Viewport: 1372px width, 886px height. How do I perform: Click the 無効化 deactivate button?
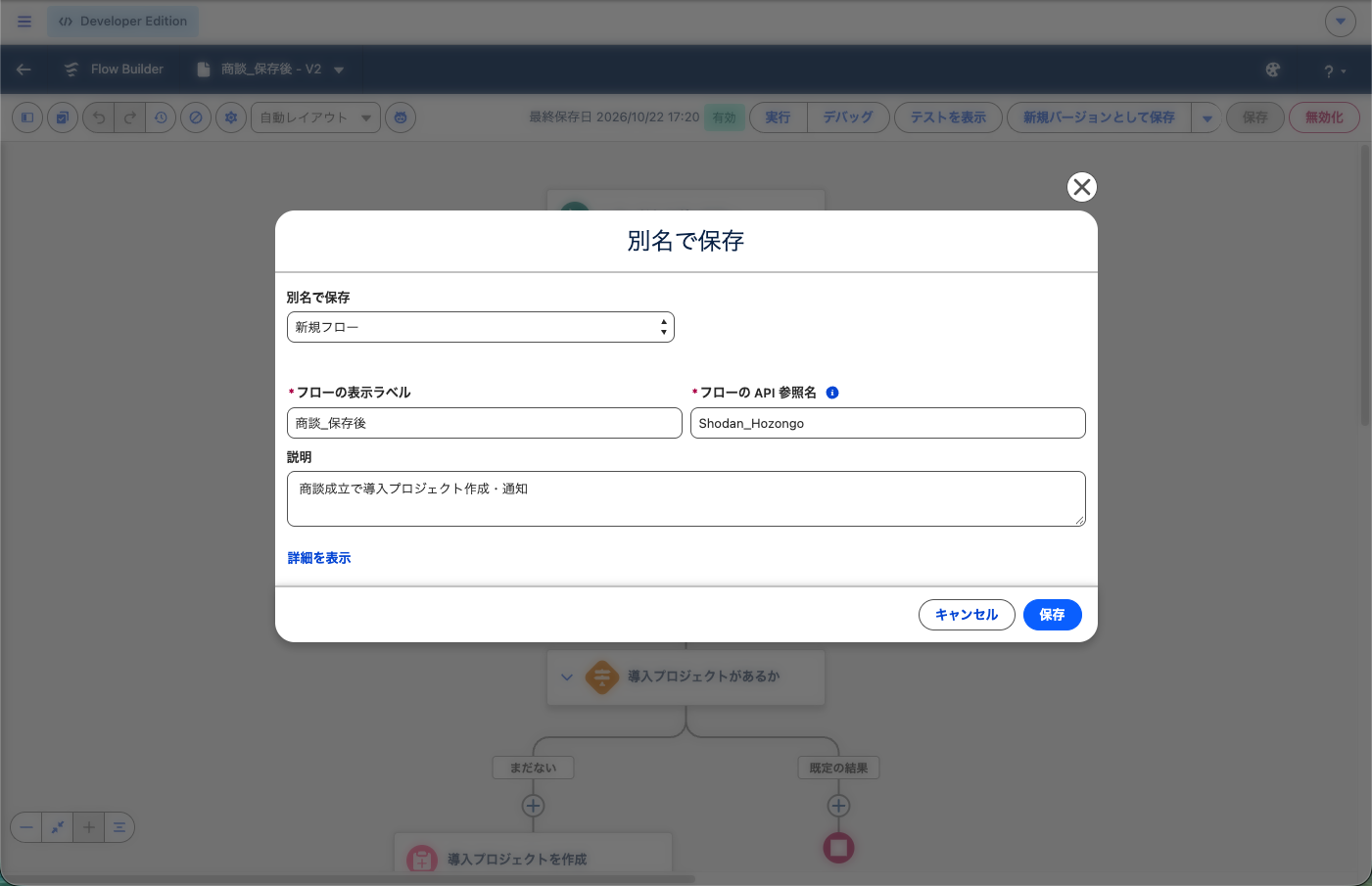point(1324,117)
